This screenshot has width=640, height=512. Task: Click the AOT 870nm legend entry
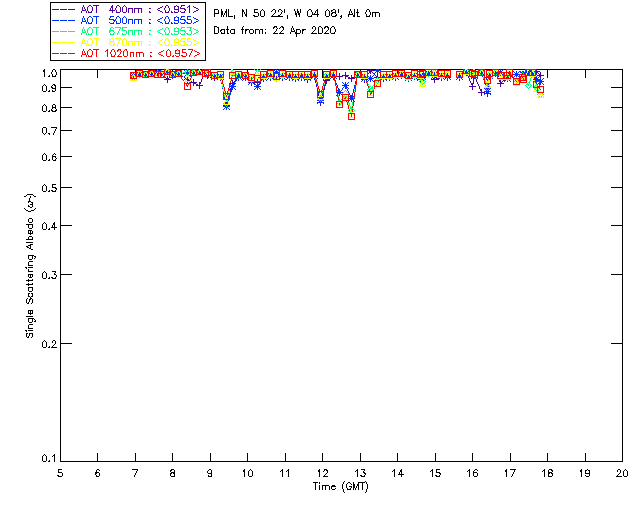(127, 42)
